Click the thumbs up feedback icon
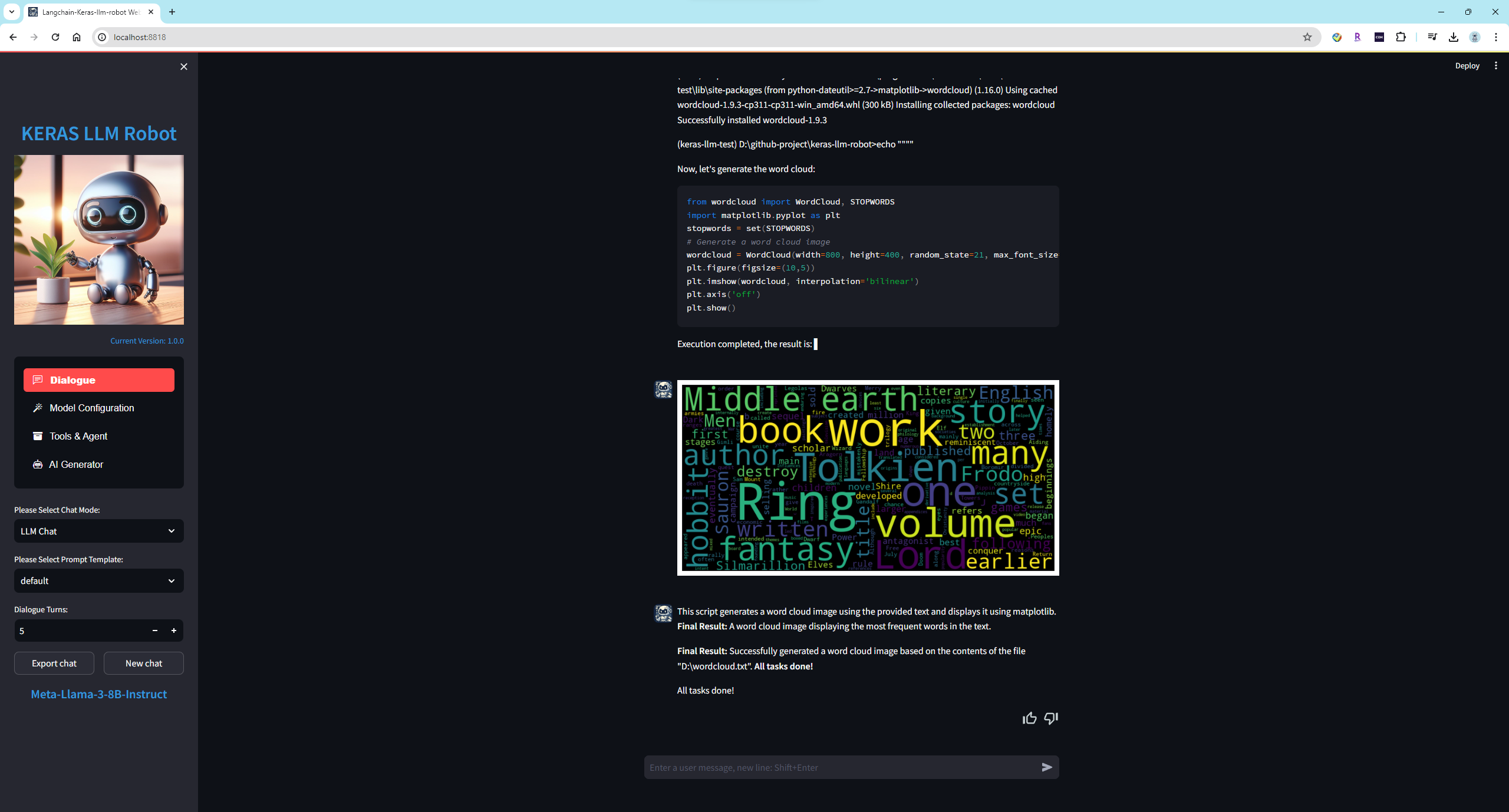Viewport: 1509px width, 812px height. pos(1029,718)
